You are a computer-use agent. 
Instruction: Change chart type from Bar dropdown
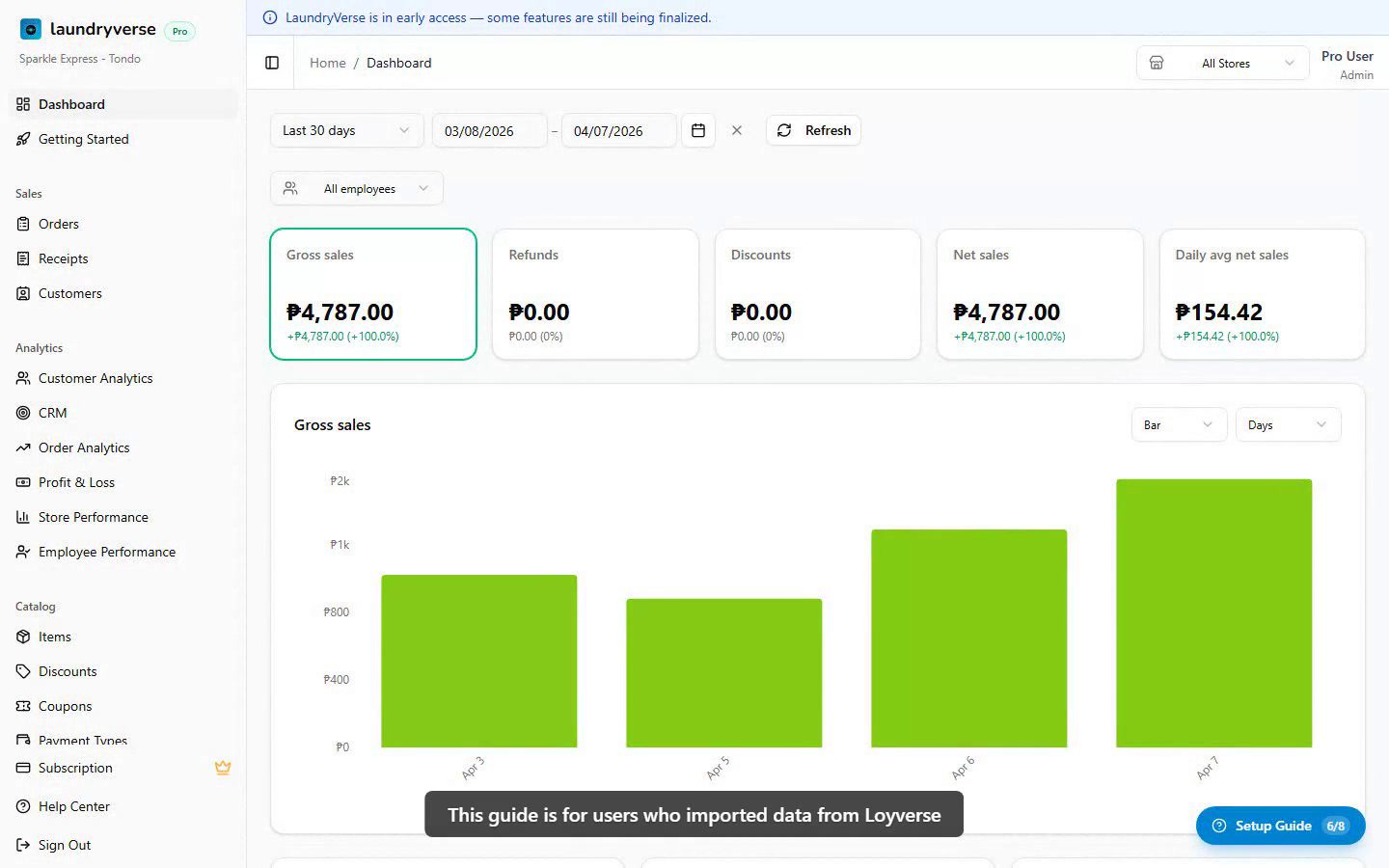tap(1178, 424)
